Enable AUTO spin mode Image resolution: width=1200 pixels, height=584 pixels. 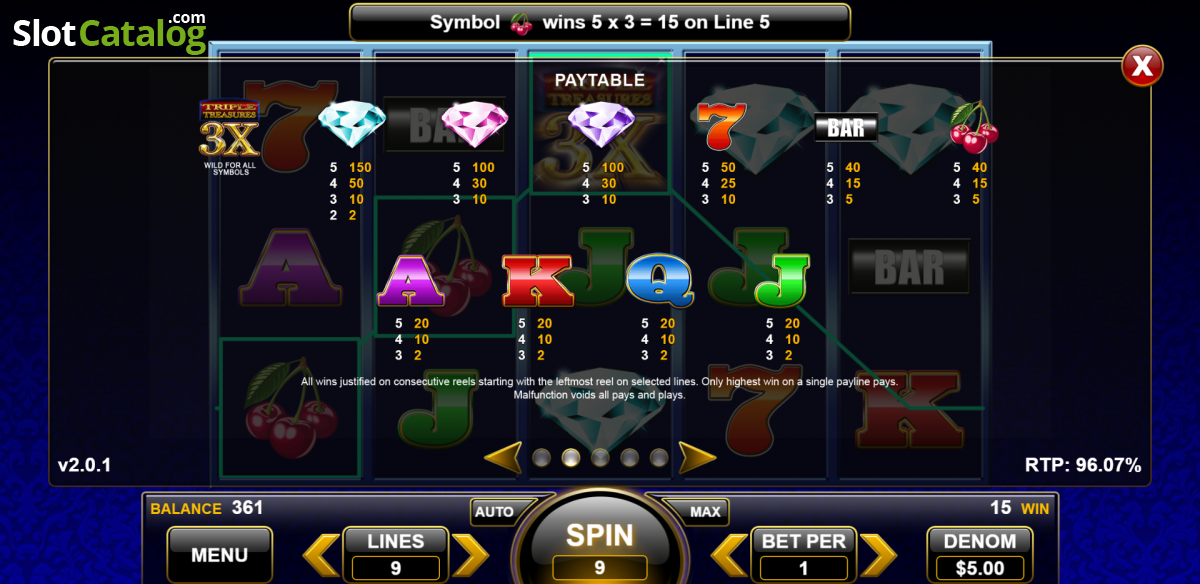click(x=495, y=511)
